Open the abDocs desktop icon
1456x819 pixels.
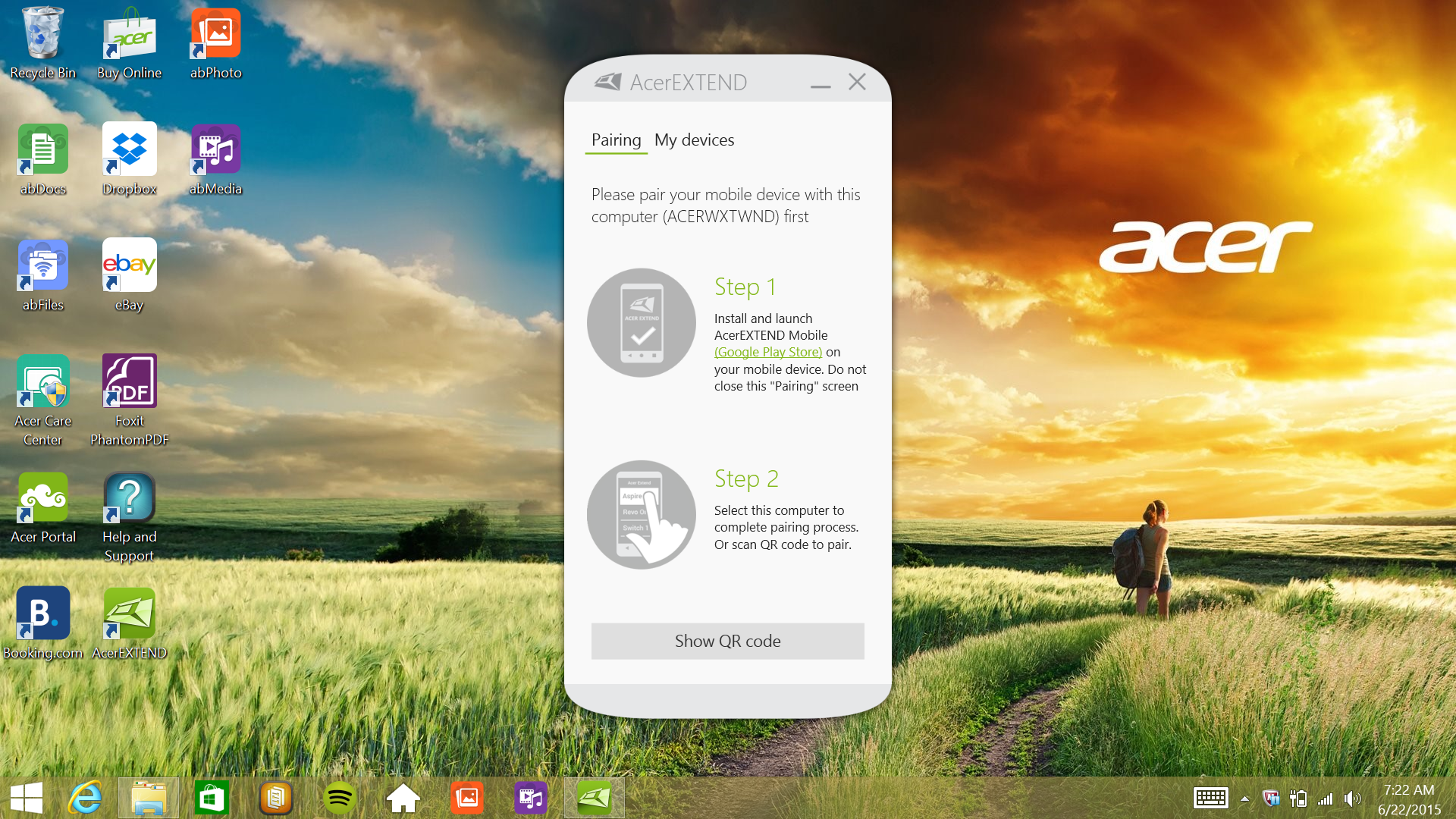(x=43, y=151)
